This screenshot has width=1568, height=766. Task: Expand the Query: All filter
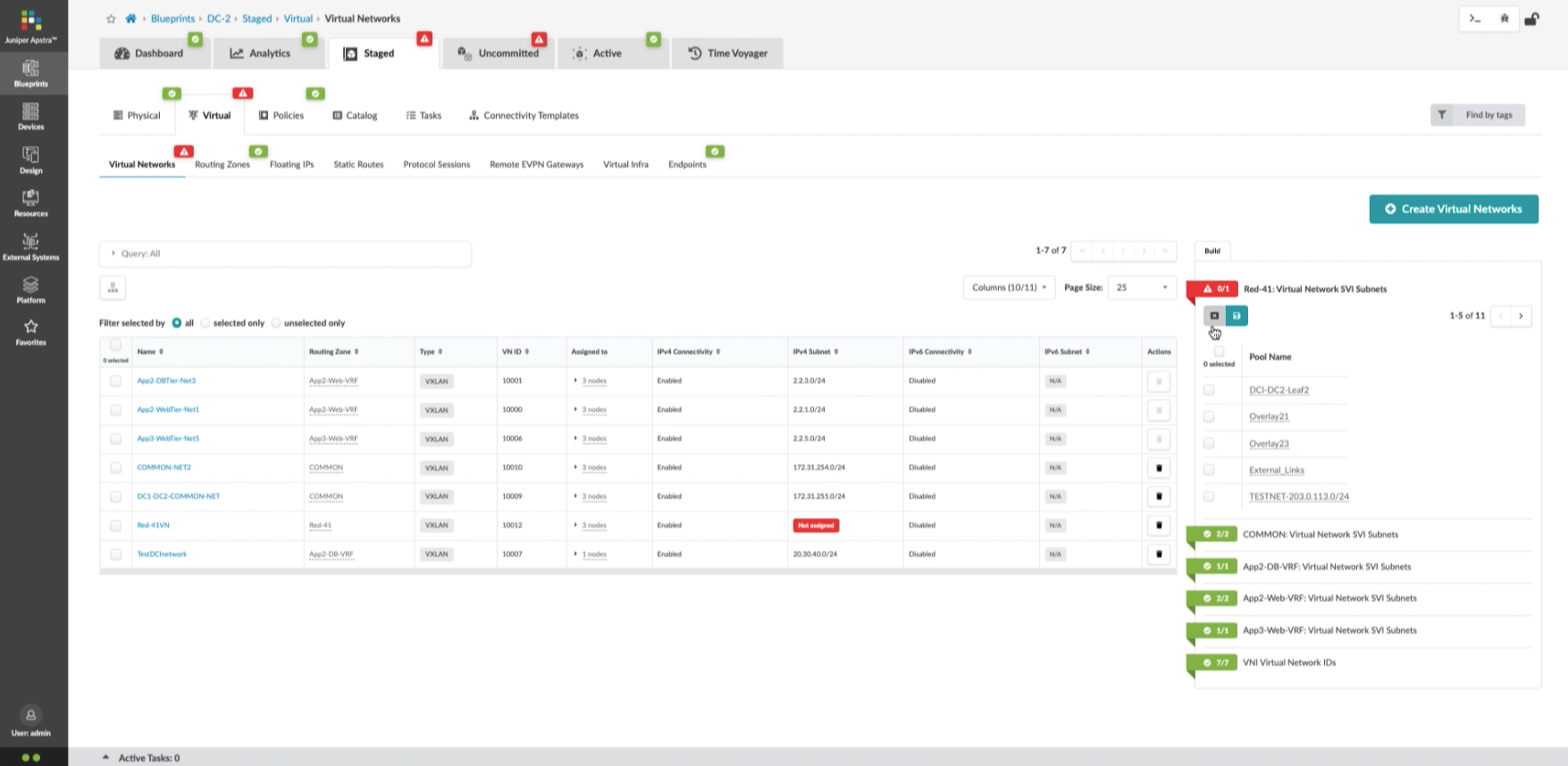tap(285, 254)
